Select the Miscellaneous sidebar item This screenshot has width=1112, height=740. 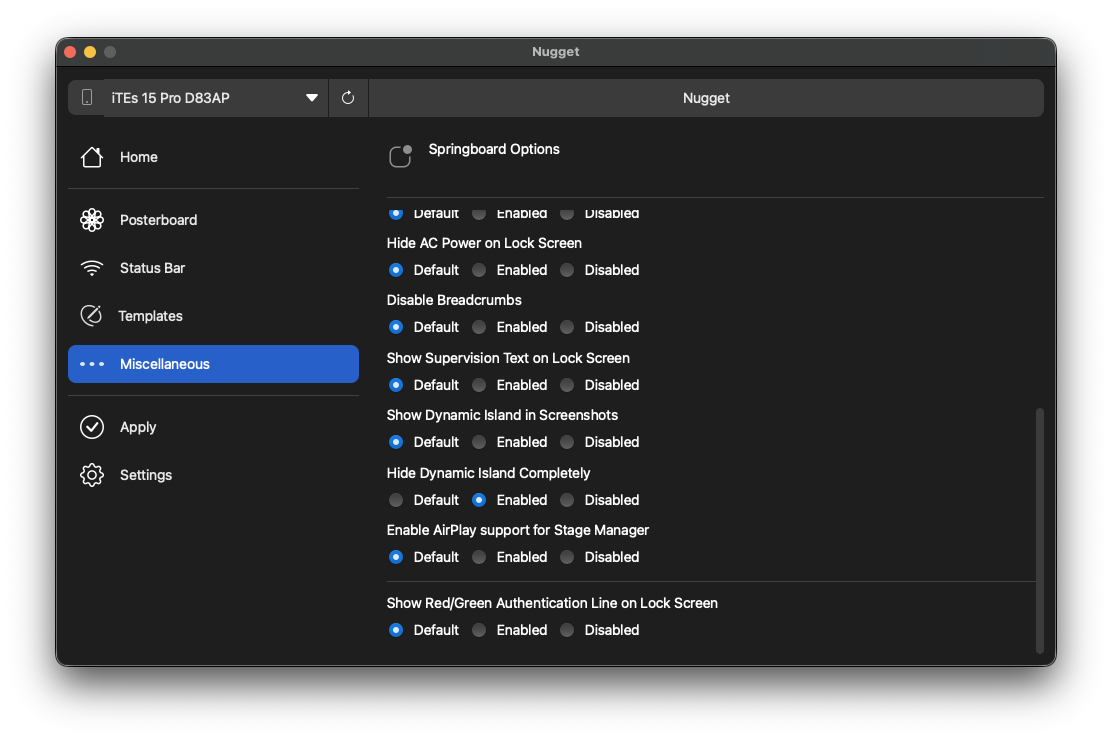click(213, 364)
